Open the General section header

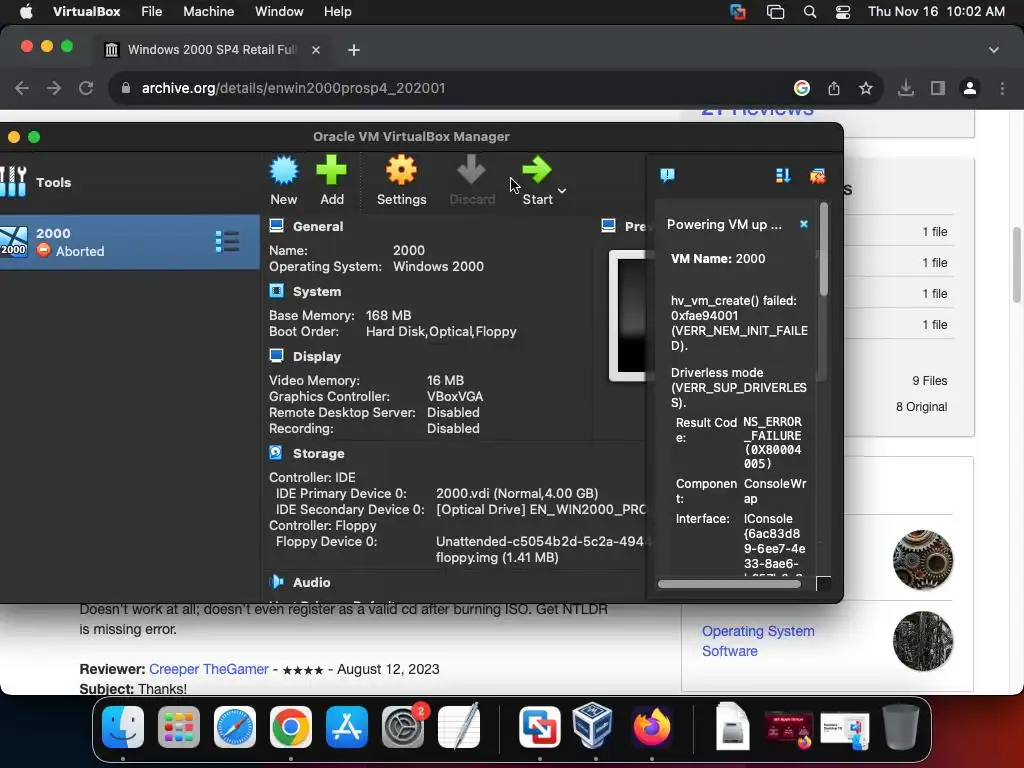317,227
